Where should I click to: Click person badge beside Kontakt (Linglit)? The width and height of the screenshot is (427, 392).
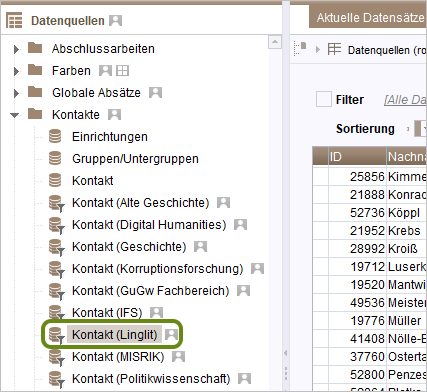pos(171,335)
